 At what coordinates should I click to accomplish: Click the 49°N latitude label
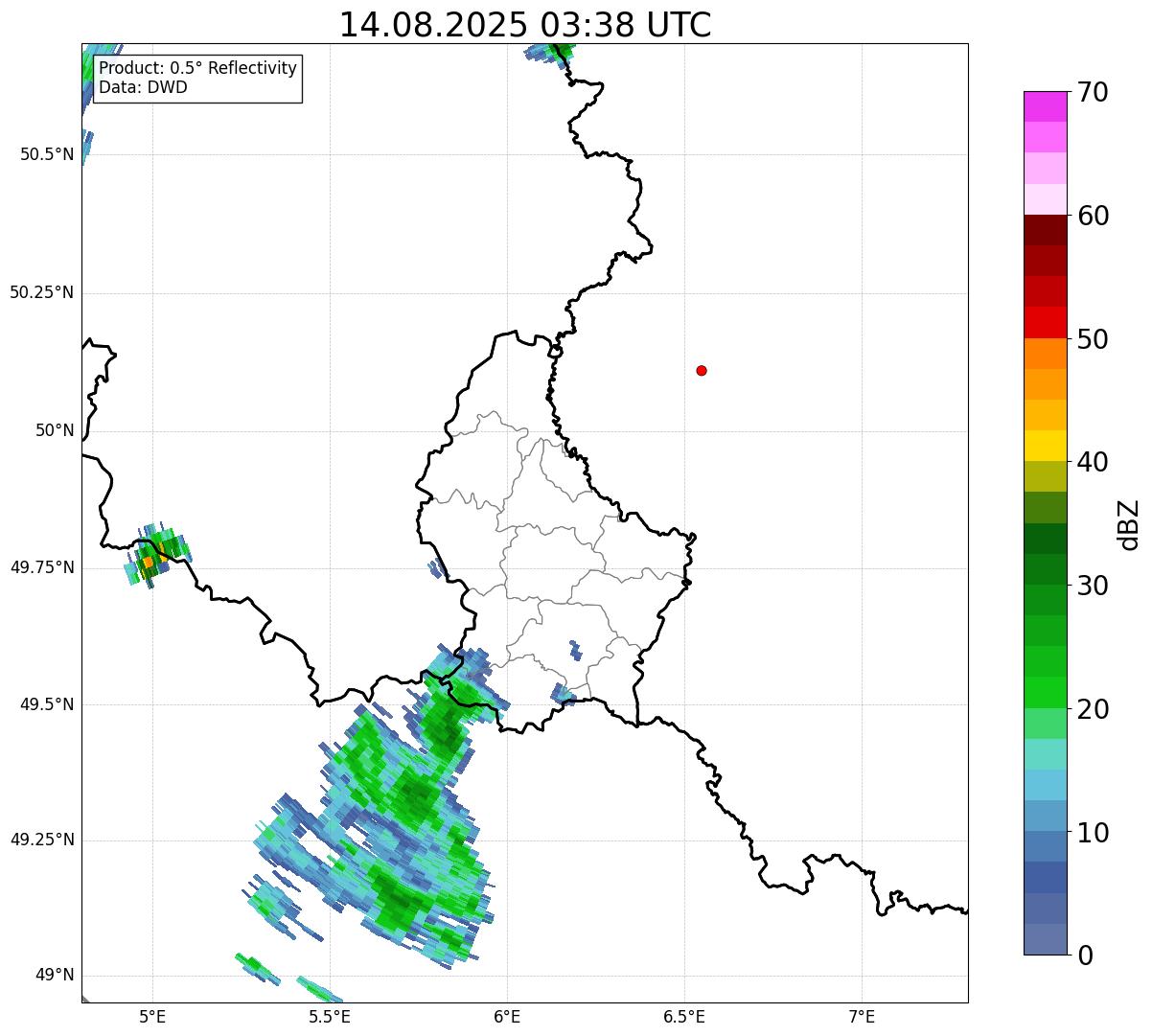pos(55,976)
